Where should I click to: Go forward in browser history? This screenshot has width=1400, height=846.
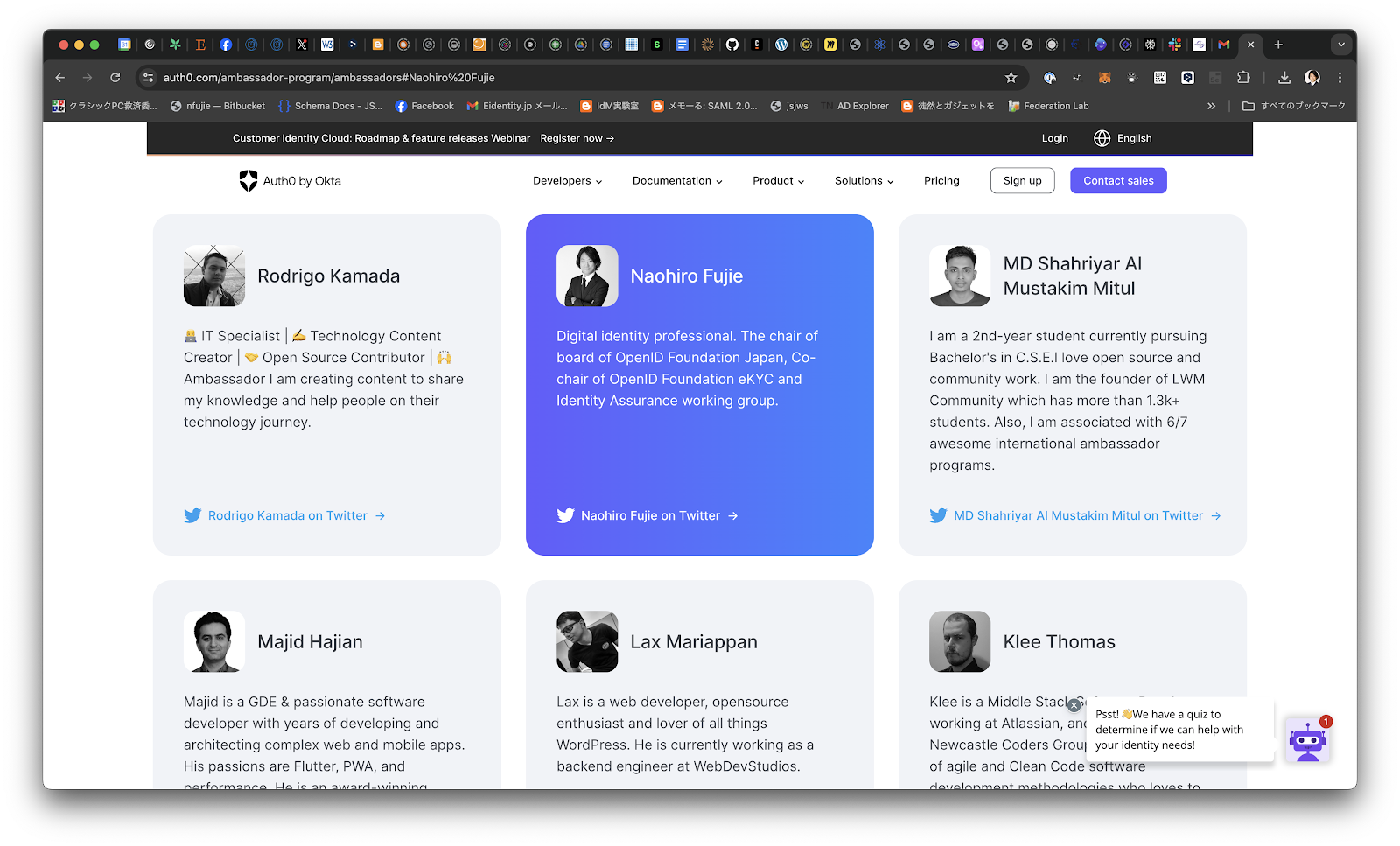[87, 78]
